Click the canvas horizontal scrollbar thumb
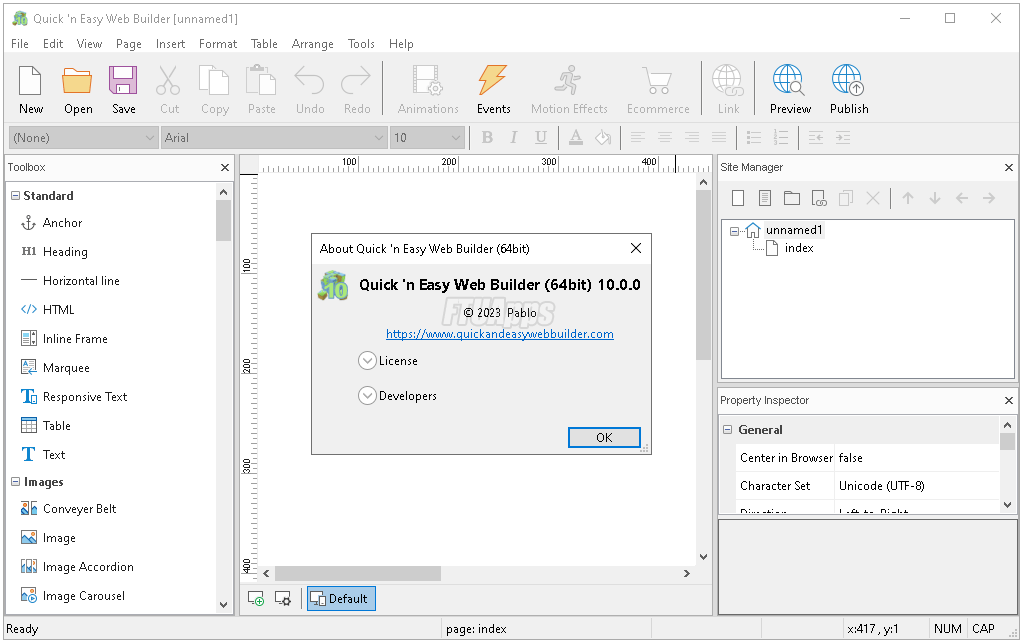This screenshot has width=1024, height=642. (x=358, y=573)
